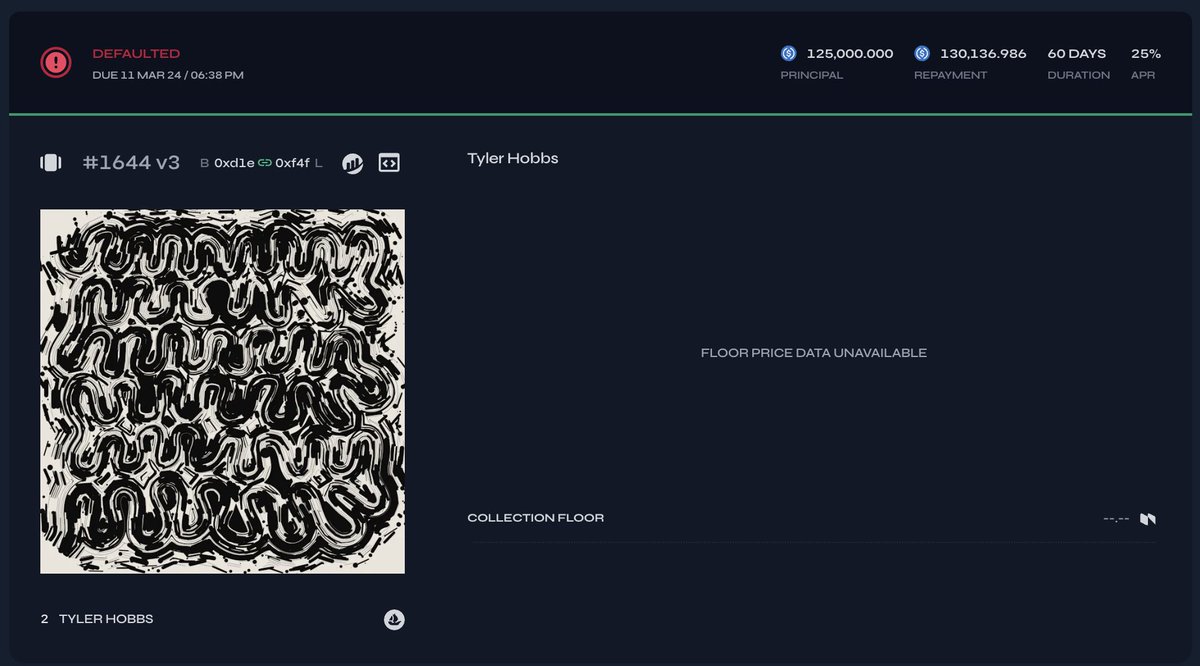Click the DURATION label
The width and height of the screenshot is (1200, 666).
coord(1078,75)
